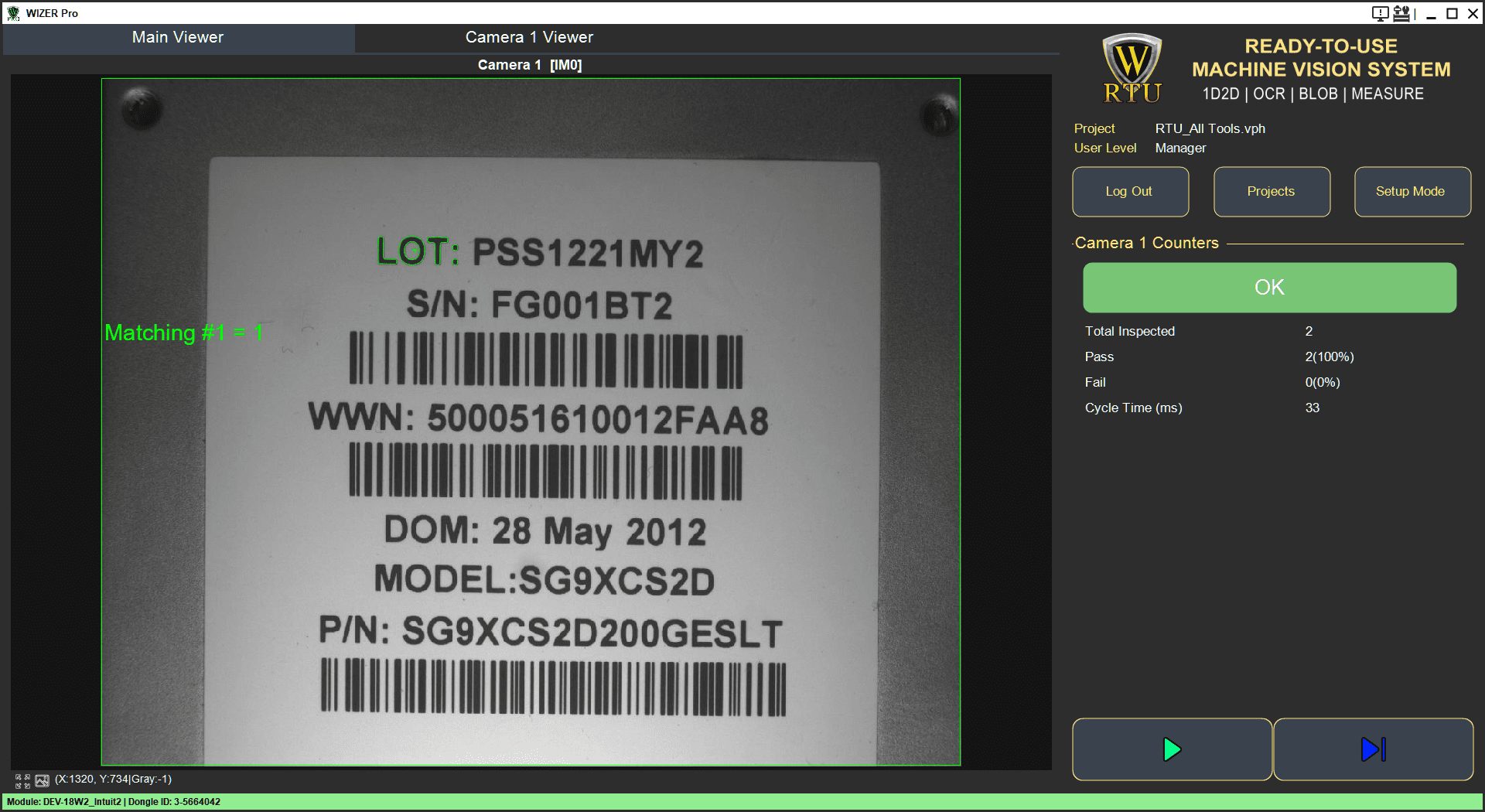Click the User Level value 'Manager'
The image size is (1485, 812).
pos(1181,148)
